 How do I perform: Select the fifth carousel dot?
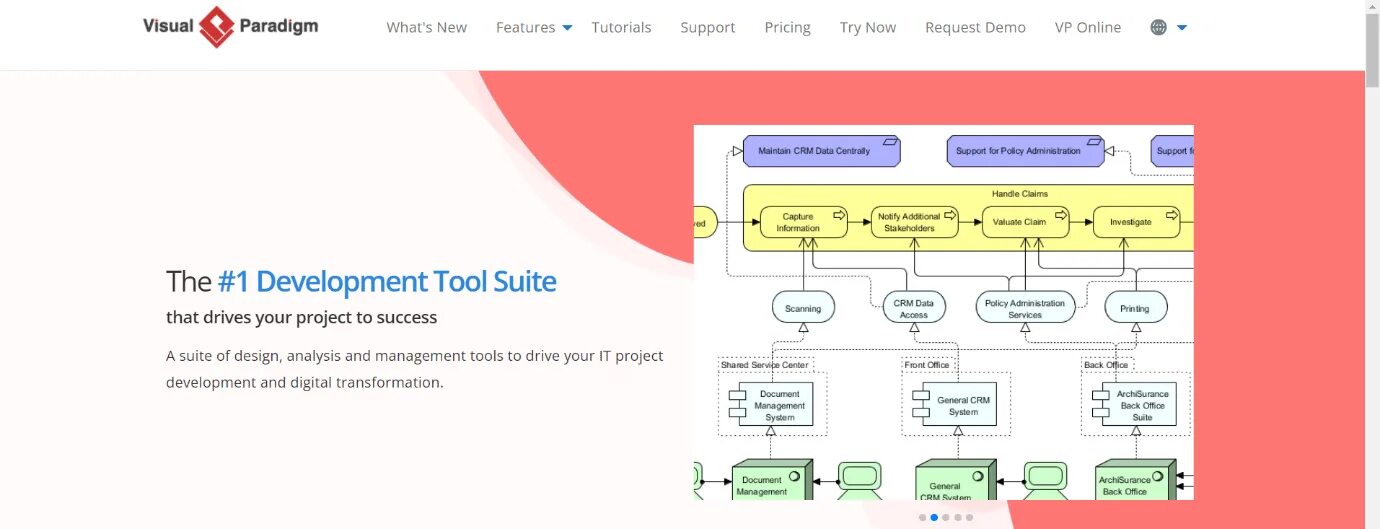tap(969, 518)
